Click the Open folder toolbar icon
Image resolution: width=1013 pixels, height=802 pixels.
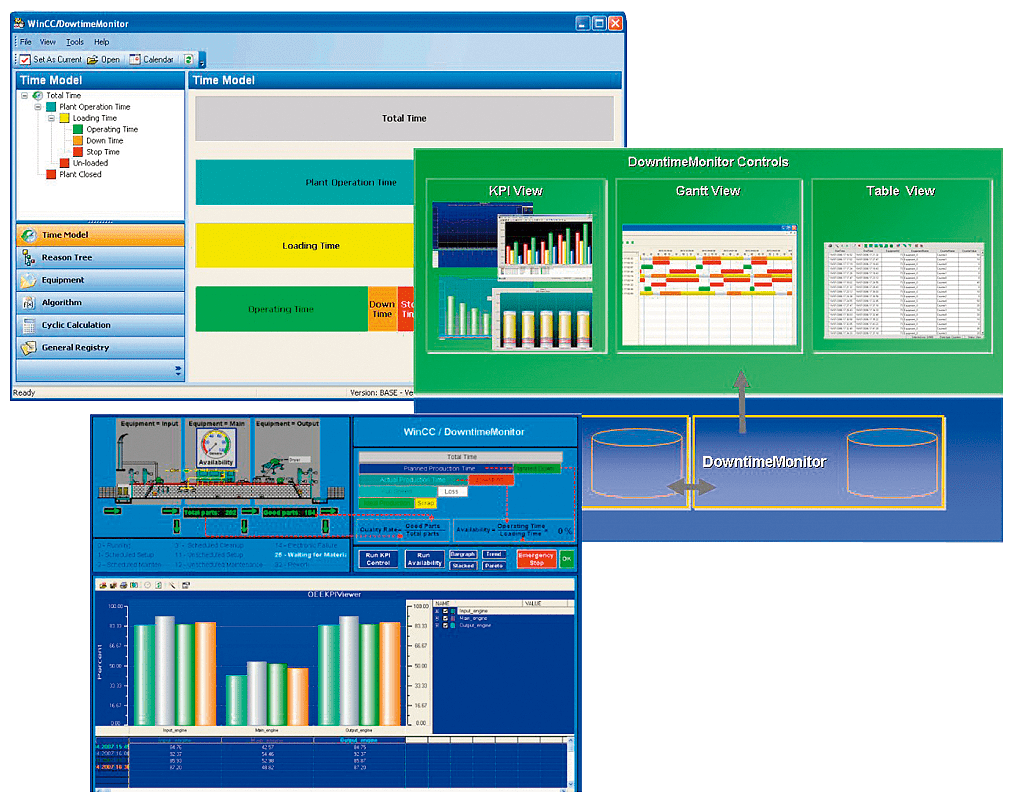point(103,60)
